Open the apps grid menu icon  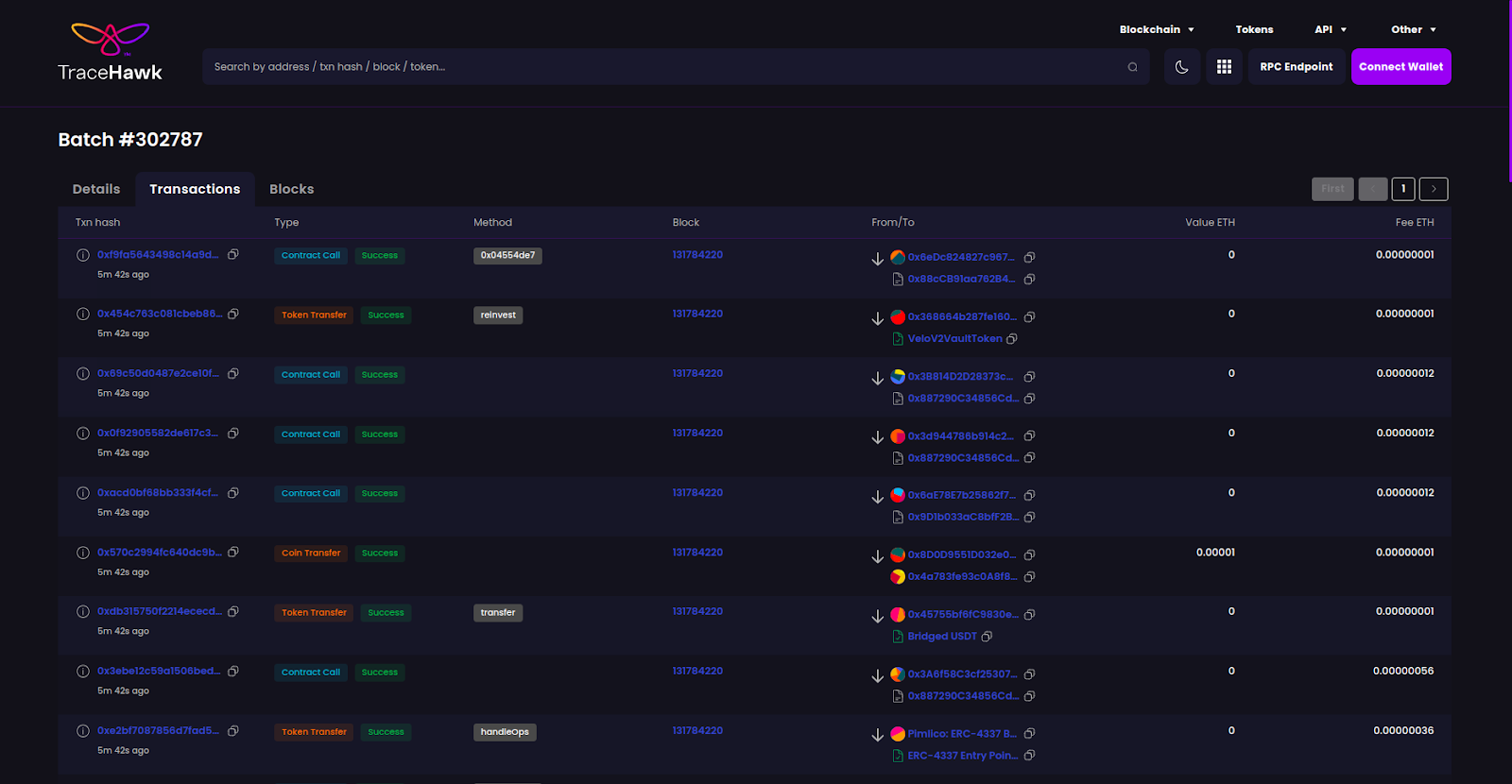[x=1224, y=67]
